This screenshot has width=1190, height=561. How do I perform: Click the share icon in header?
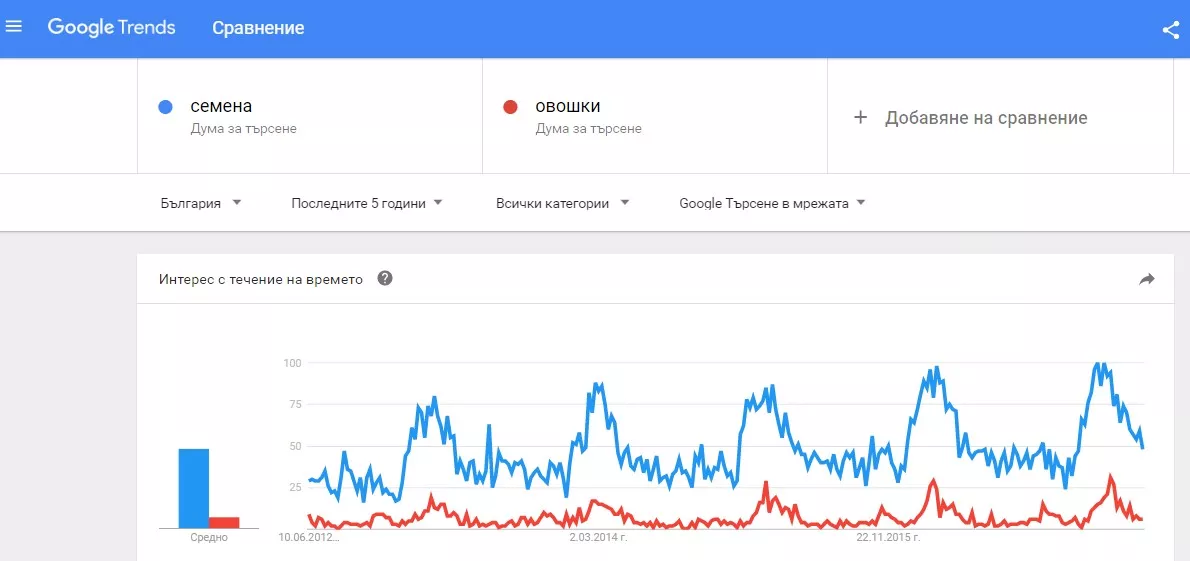(x=1171, y=29)
